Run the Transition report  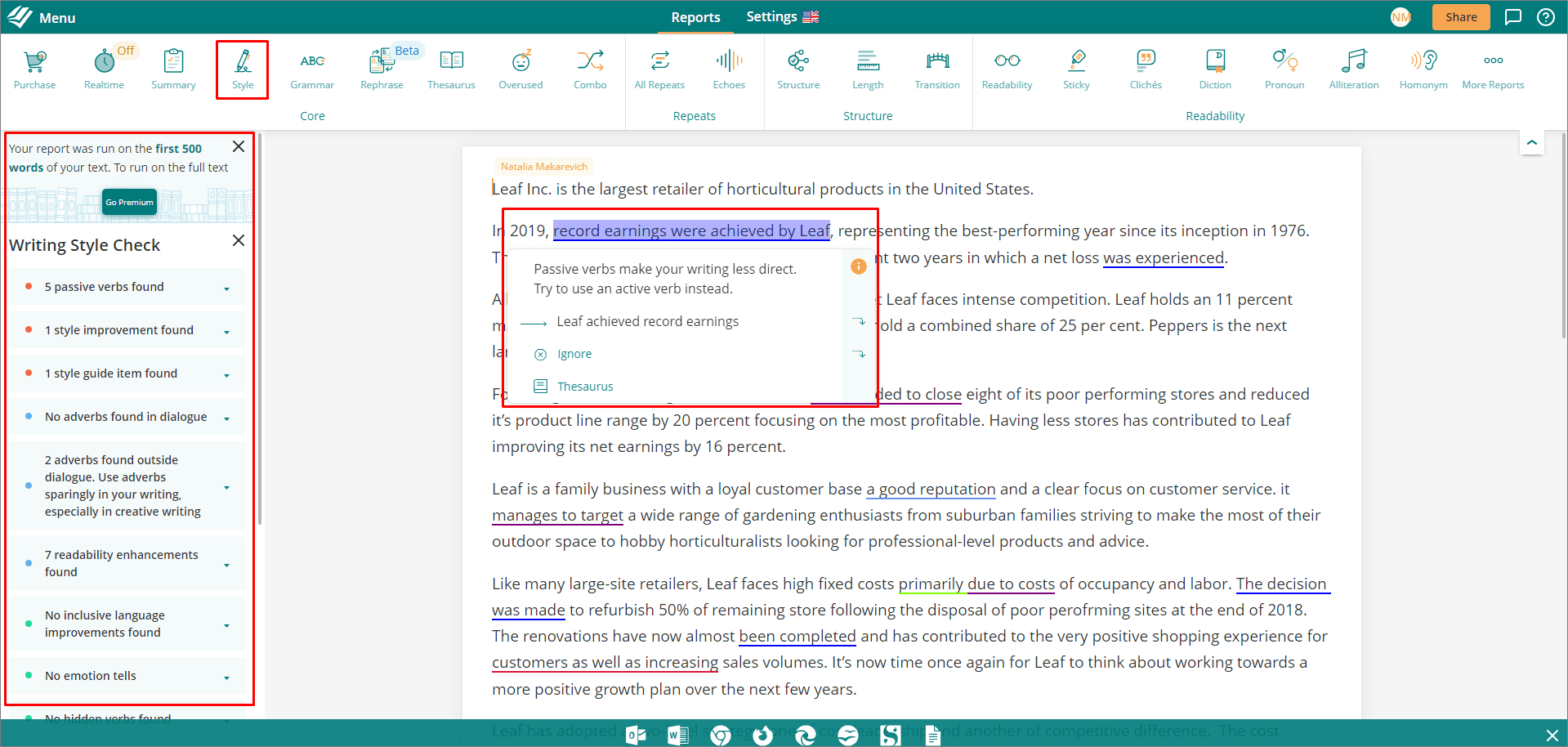point(936,69)
